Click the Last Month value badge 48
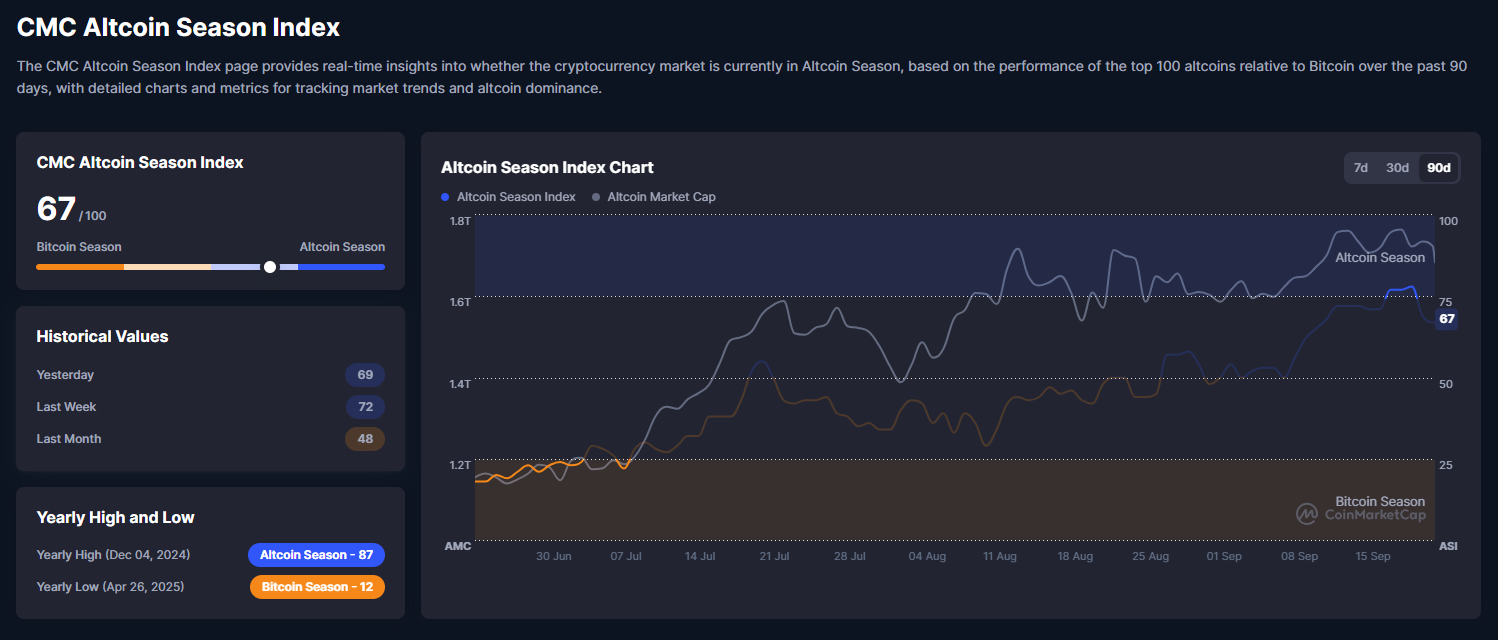 tap(365, 439)
